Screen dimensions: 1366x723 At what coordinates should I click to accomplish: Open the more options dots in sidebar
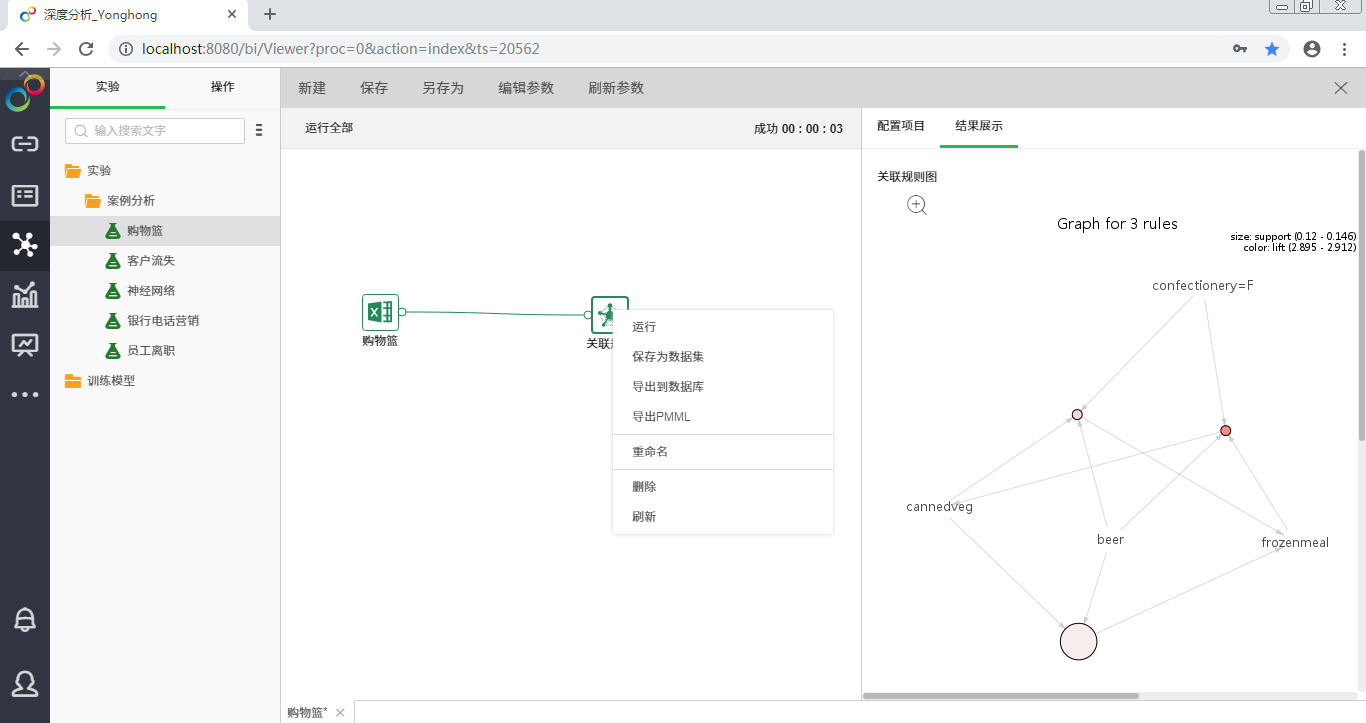coord(24,395)
